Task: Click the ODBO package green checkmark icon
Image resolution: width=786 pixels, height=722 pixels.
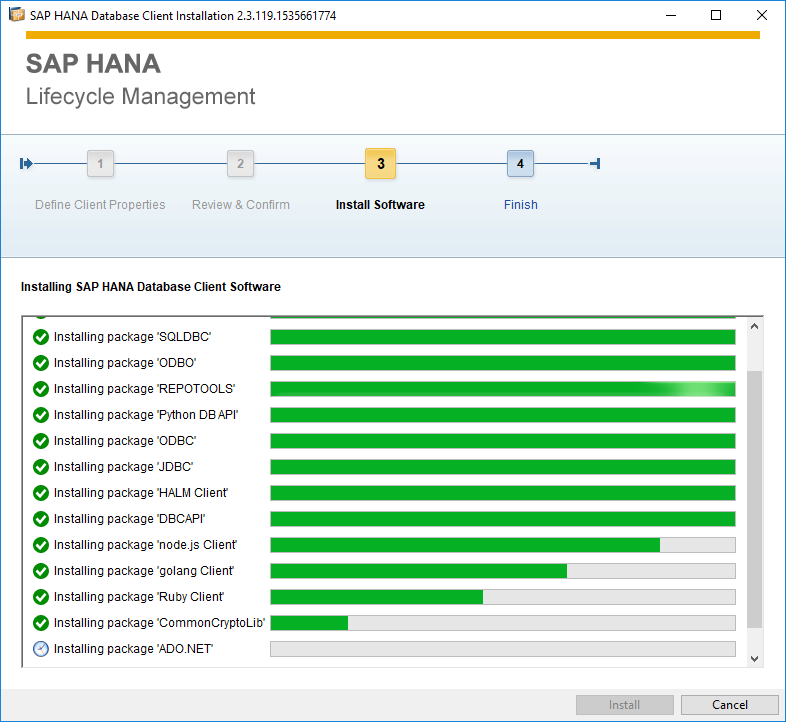Action: pyautogui.click(x=41, y=363)
